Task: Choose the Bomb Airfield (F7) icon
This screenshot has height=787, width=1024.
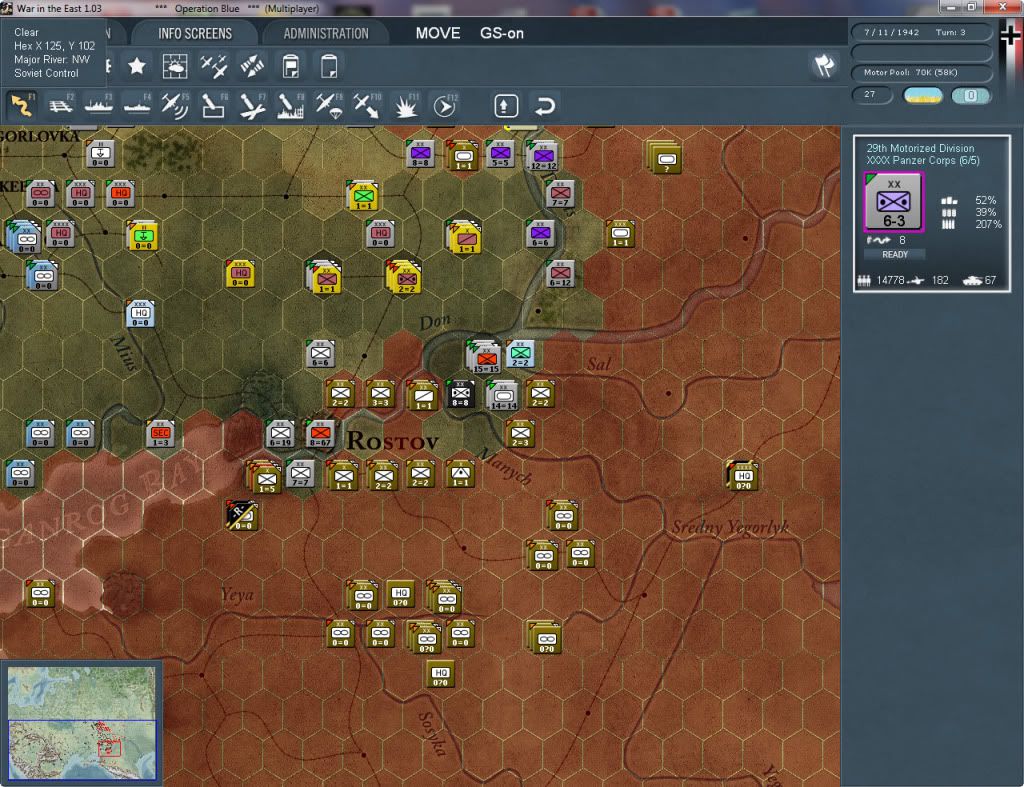Action: coord(252,105)
